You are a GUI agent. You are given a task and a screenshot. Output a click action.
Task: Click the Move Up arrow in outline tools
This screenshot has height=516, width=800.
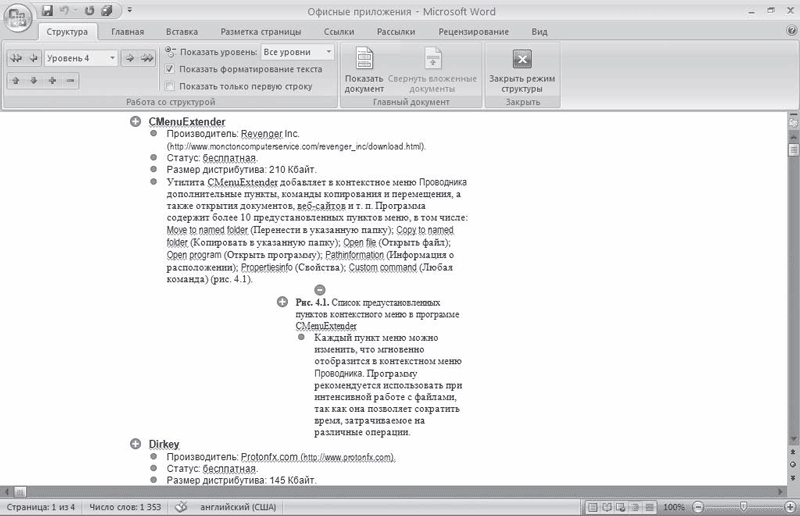[16, 81]
